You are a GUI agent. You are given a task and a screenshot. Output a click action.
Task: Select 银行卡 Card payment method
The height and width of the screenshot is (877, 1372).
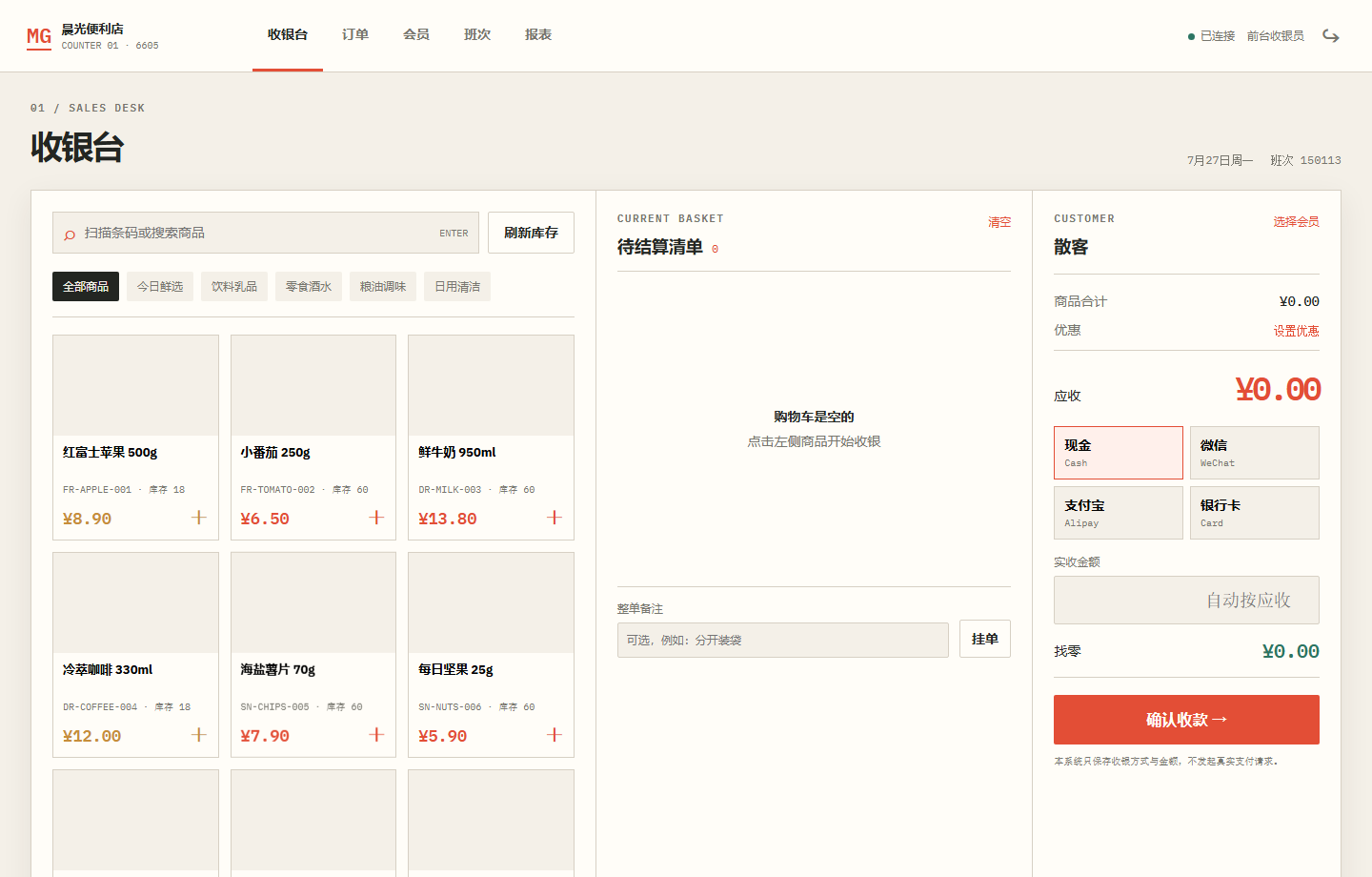point(1255,513)
